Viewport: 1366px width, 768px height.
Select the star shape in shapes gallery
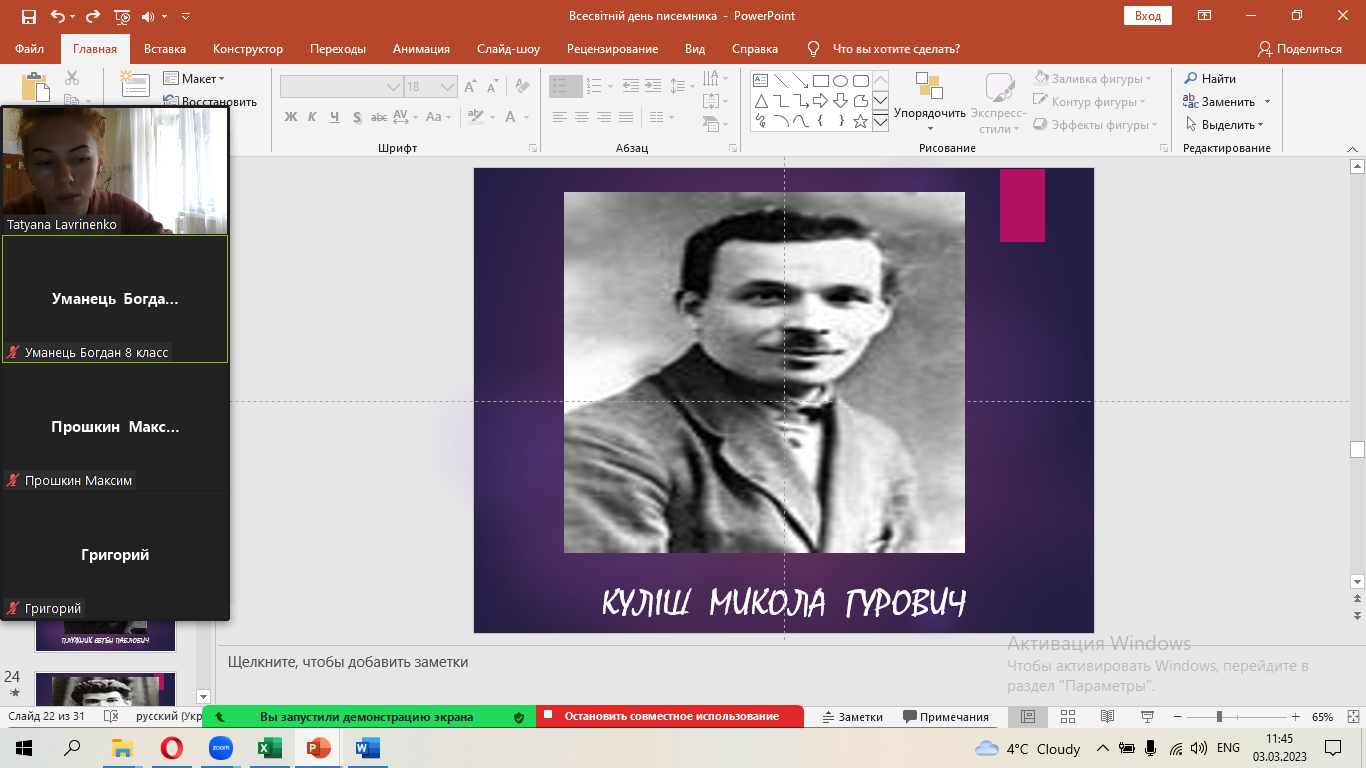(861, 122)
